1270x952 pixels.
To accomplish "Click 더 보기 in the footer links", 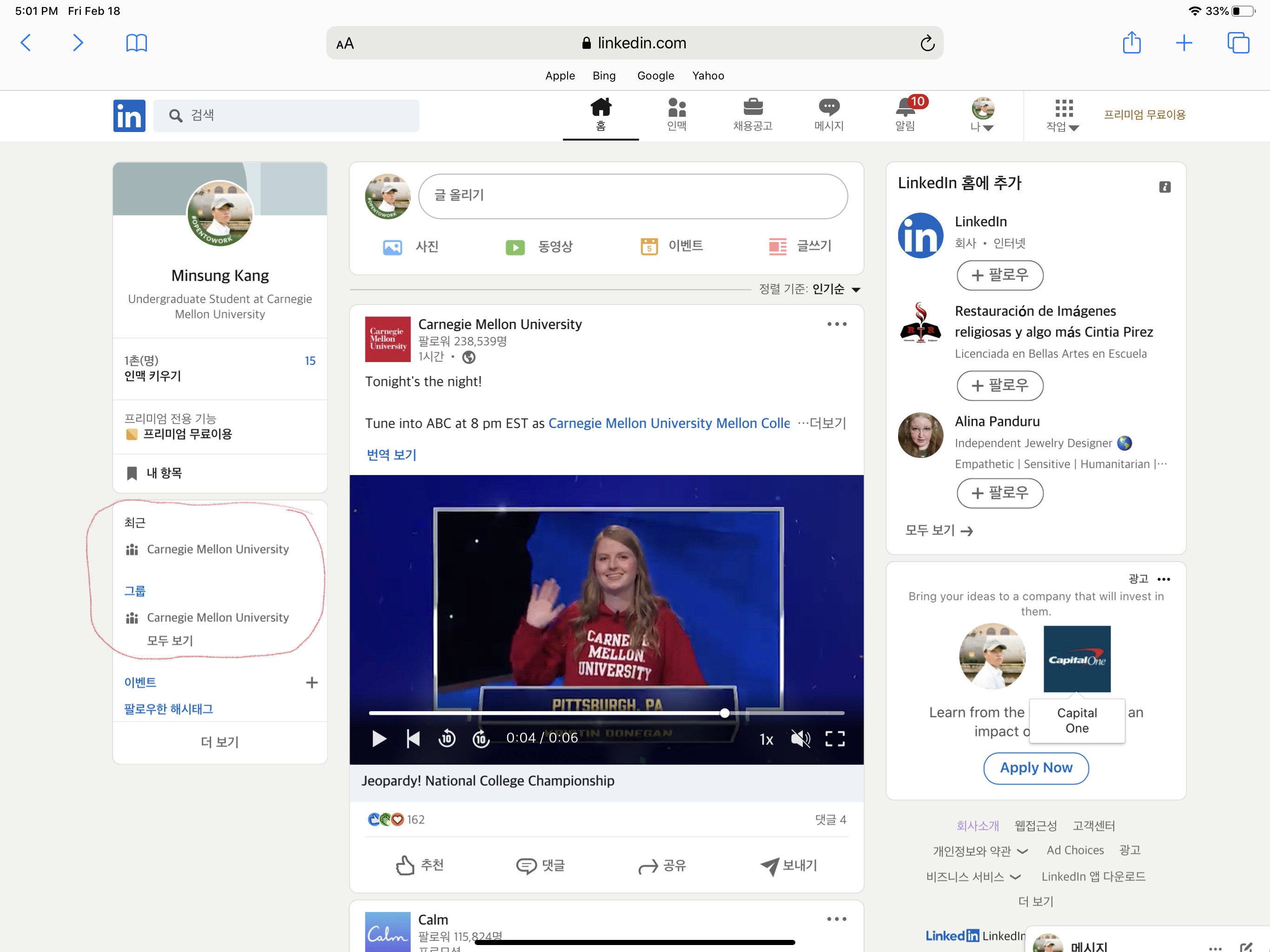I will (x=1036, y=902).
